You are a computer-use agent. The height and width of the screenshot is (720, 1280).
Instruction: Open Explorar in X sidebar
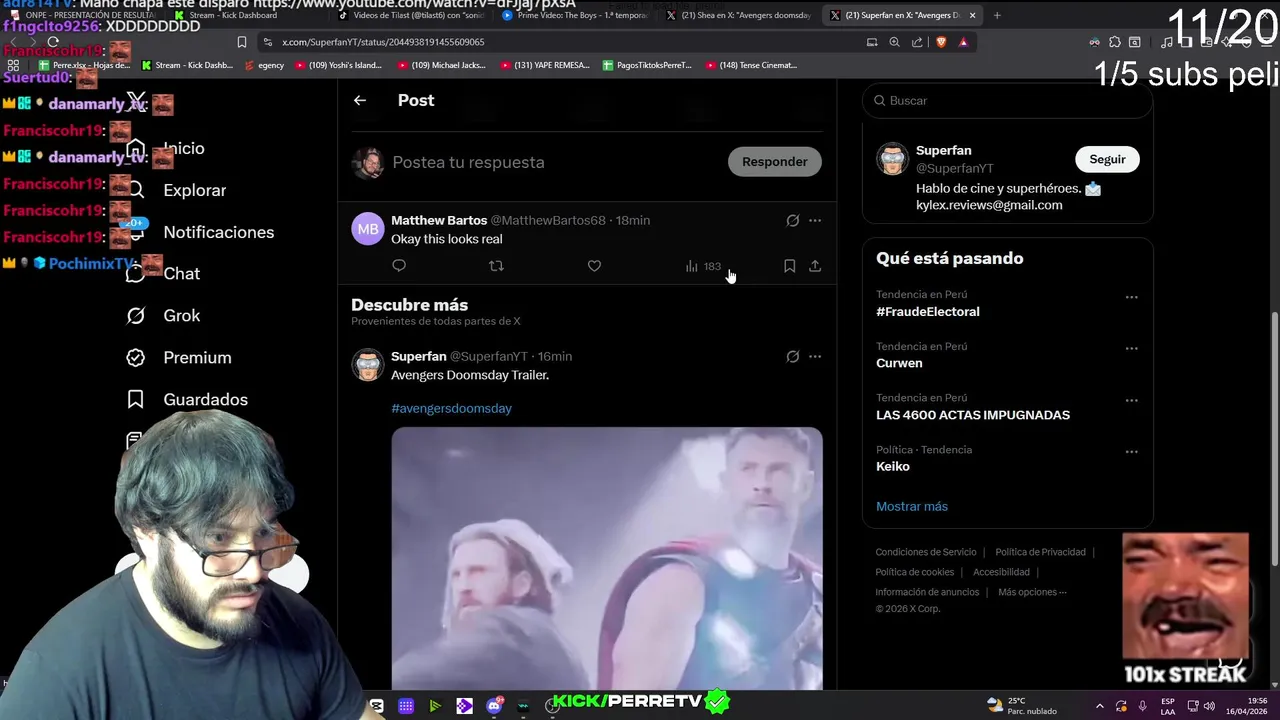[x=176, y=190]
